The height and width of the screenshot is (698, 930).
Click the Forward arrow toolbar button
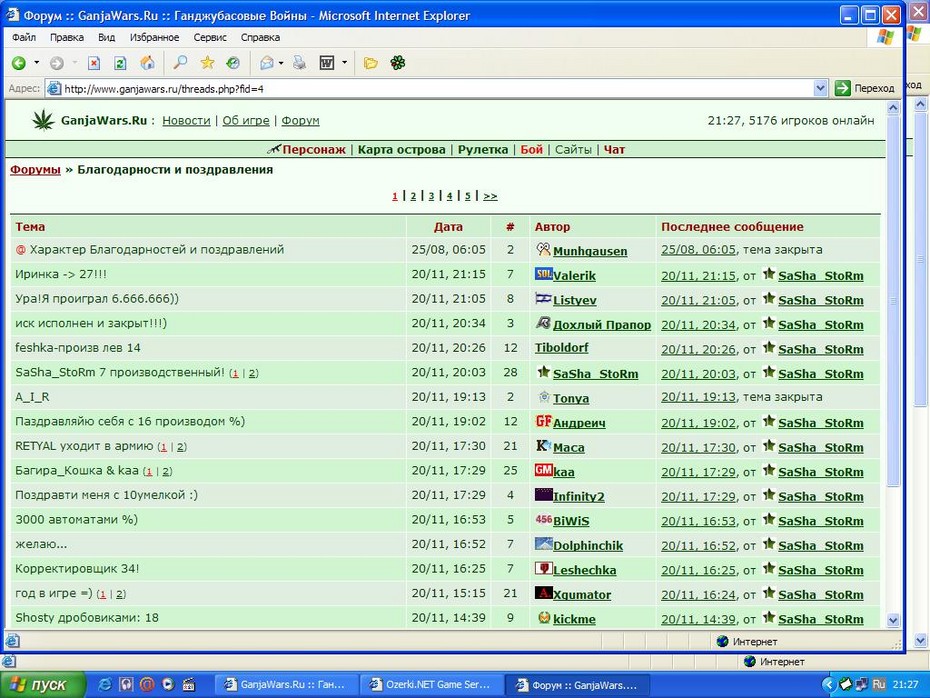57,63
